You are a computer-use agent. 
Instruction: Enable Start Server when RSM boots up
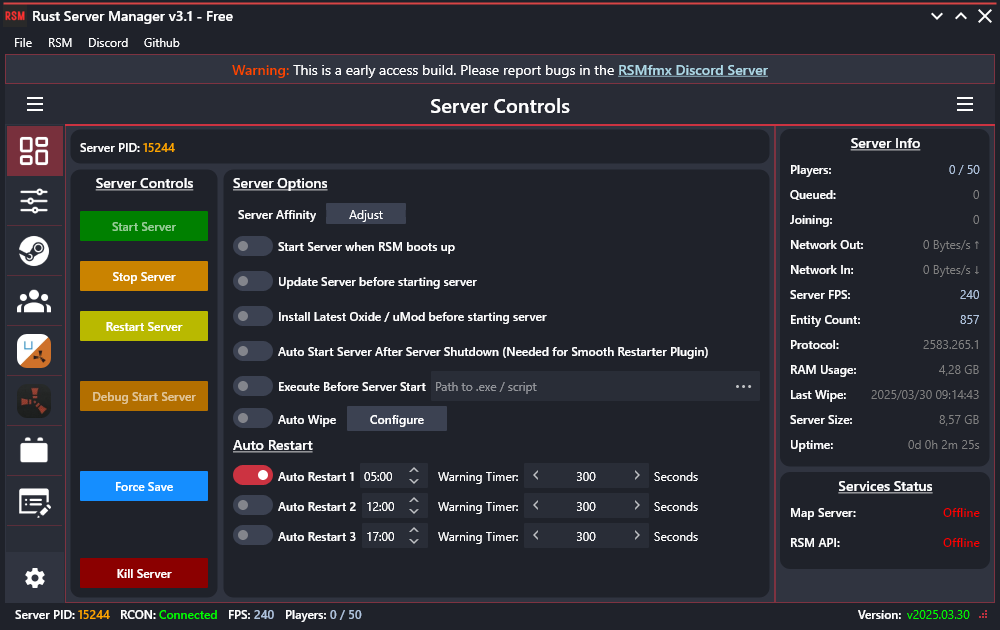[253, 246]
